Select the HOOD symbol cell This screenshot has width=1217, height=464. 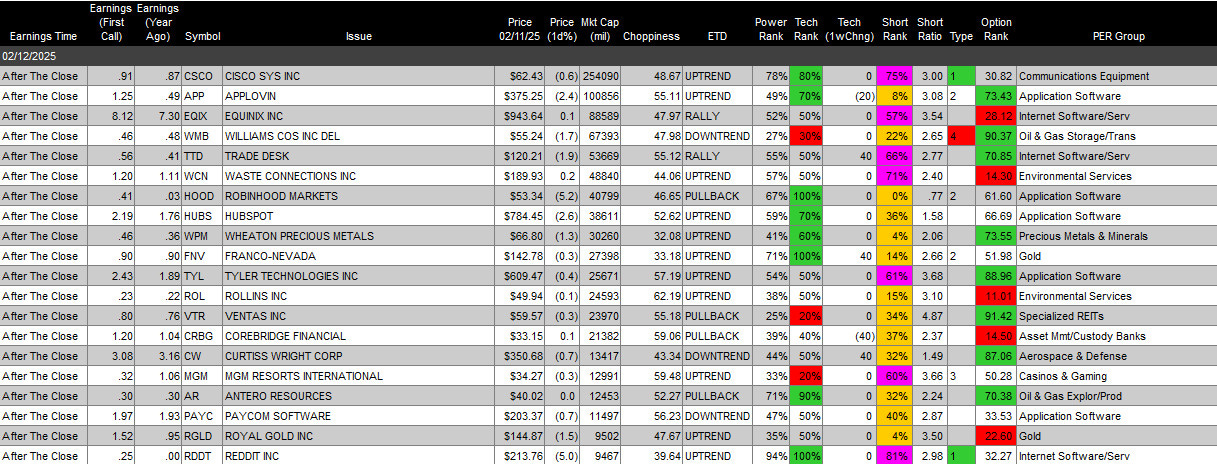[x=202, y=196]
